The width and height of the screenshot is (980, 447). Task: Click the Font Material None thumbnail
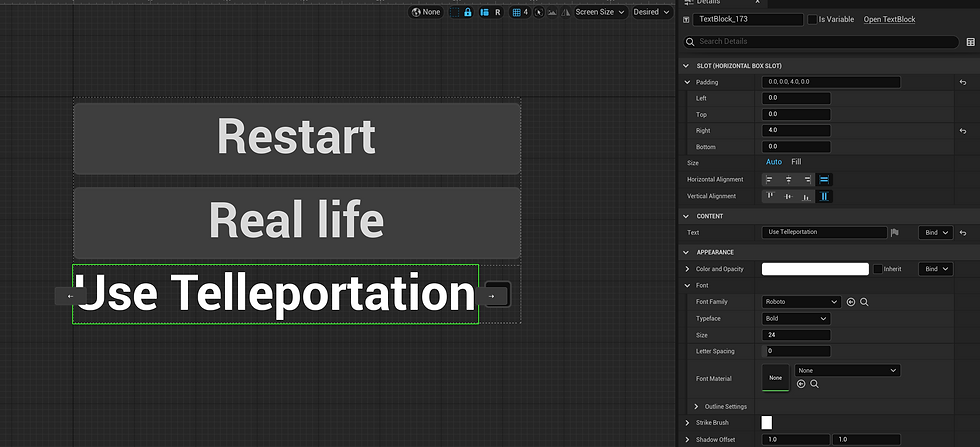(x=776, y=378)
